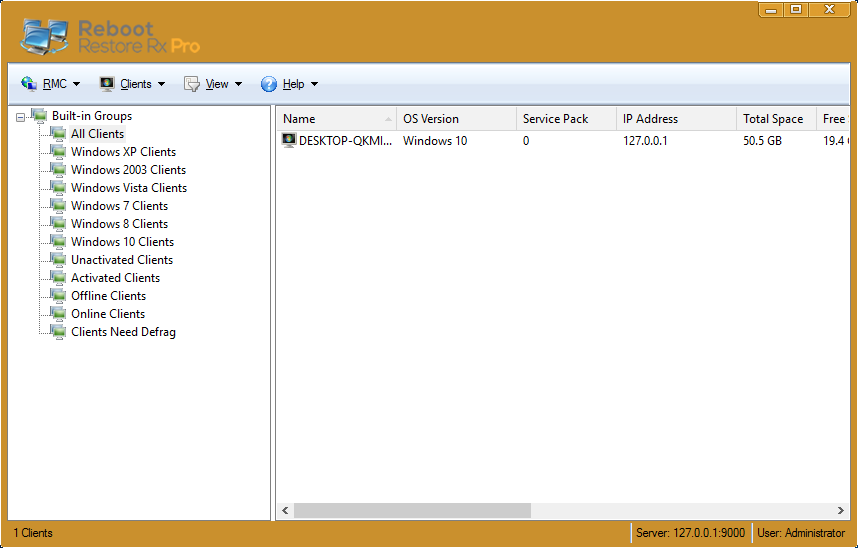Open the RMC dropdown arrow
This screenshot has height=548, width=858.
point(76,85)
